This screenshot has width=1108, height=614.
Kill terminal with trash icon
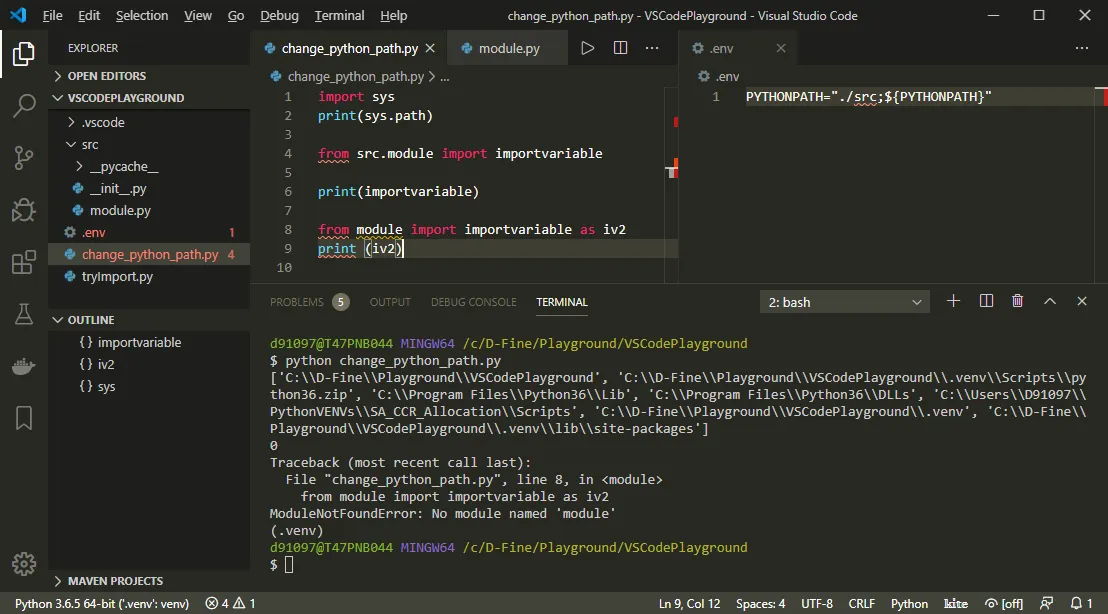(x=1018, y=302)
